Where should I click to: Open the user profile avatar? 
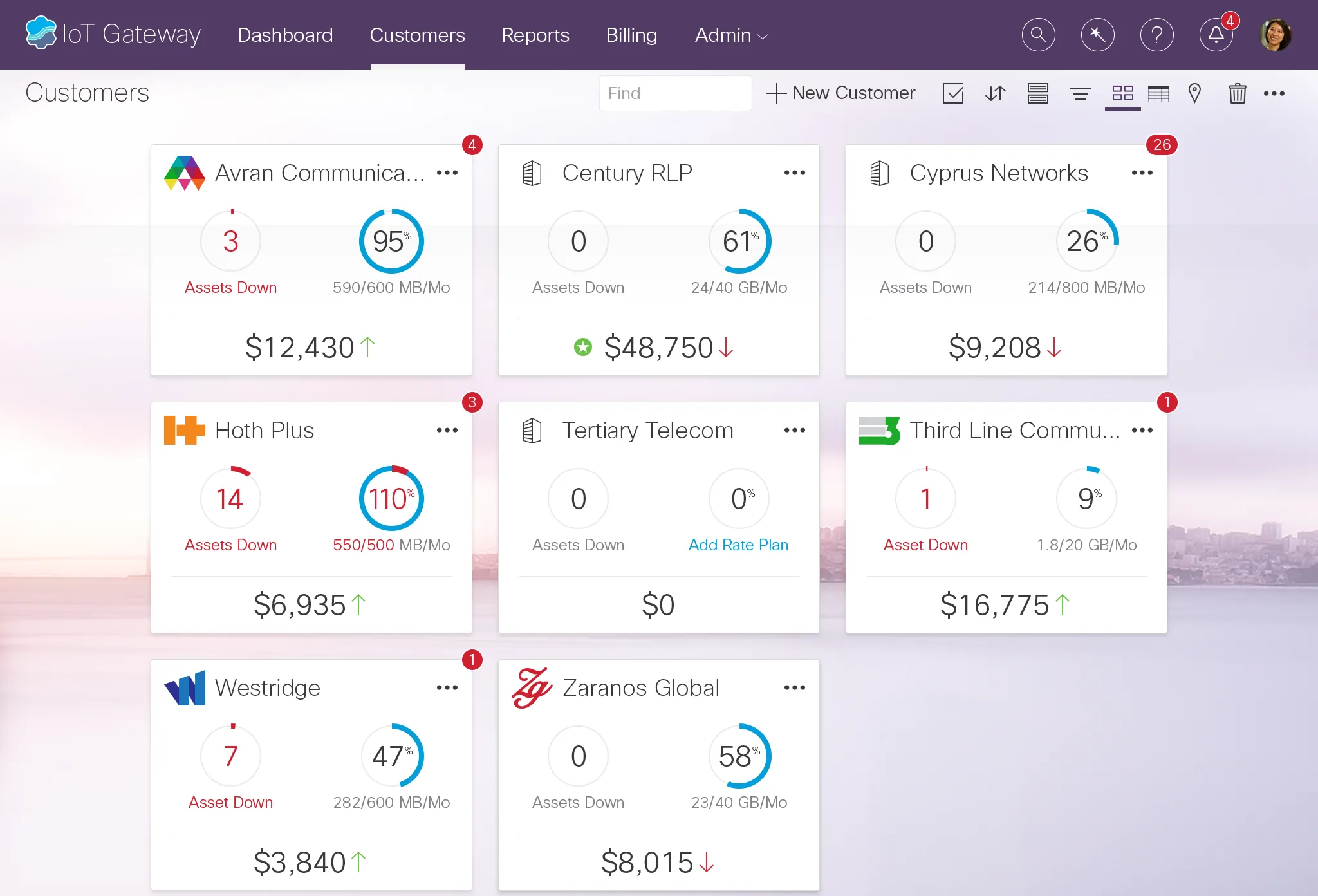coord(1275,35)
